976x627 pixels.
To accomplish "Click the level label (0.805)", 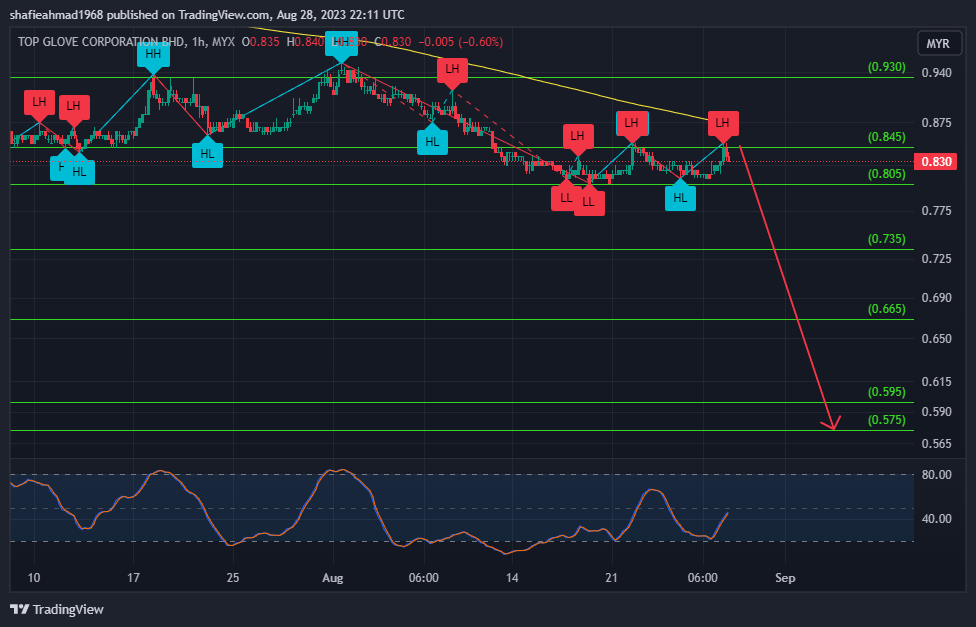I will [886, 174].
